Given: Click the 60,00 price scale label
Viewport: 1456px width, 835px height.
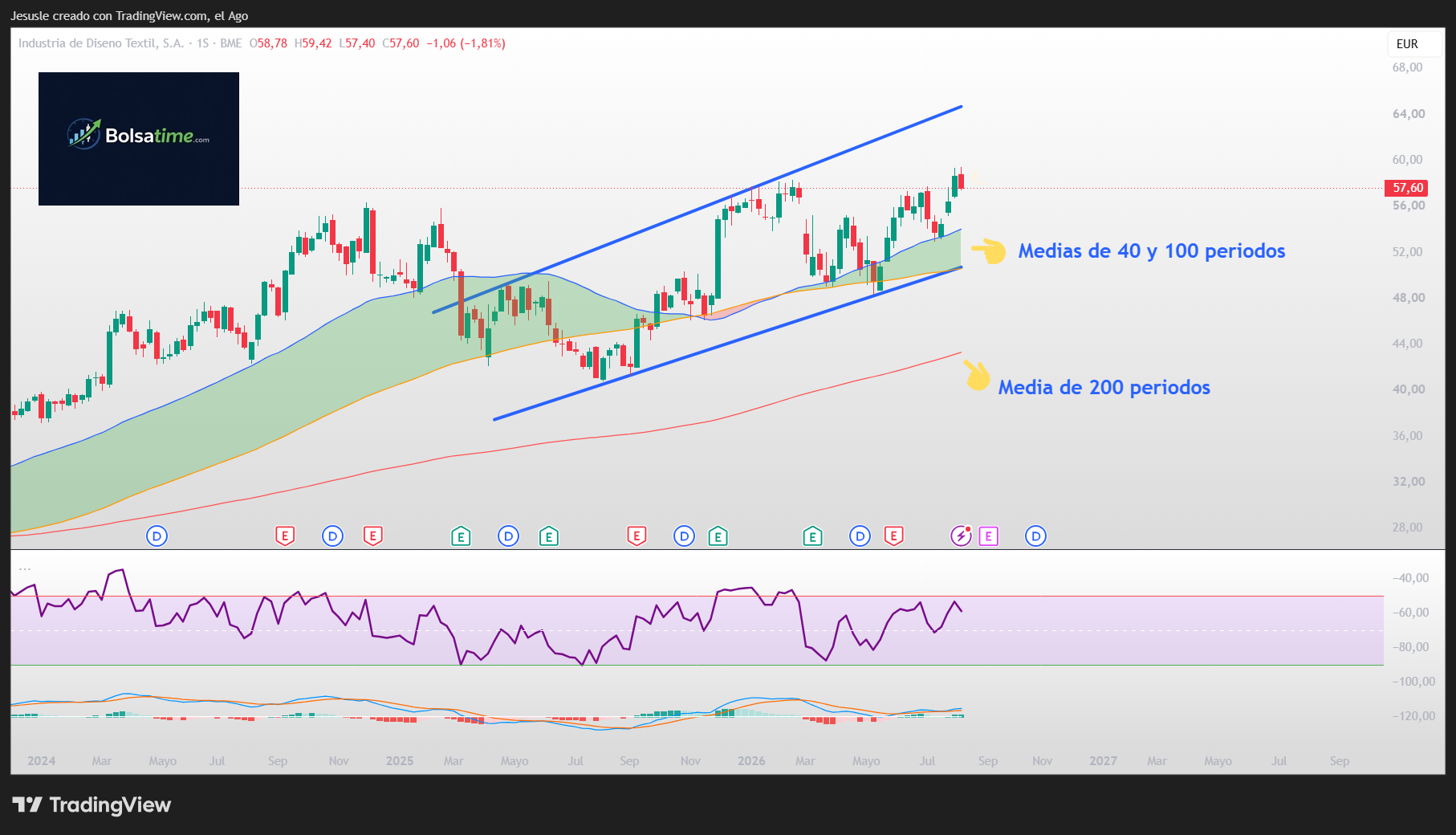Looking at the screenshot, I should [x=1408, y=160].
